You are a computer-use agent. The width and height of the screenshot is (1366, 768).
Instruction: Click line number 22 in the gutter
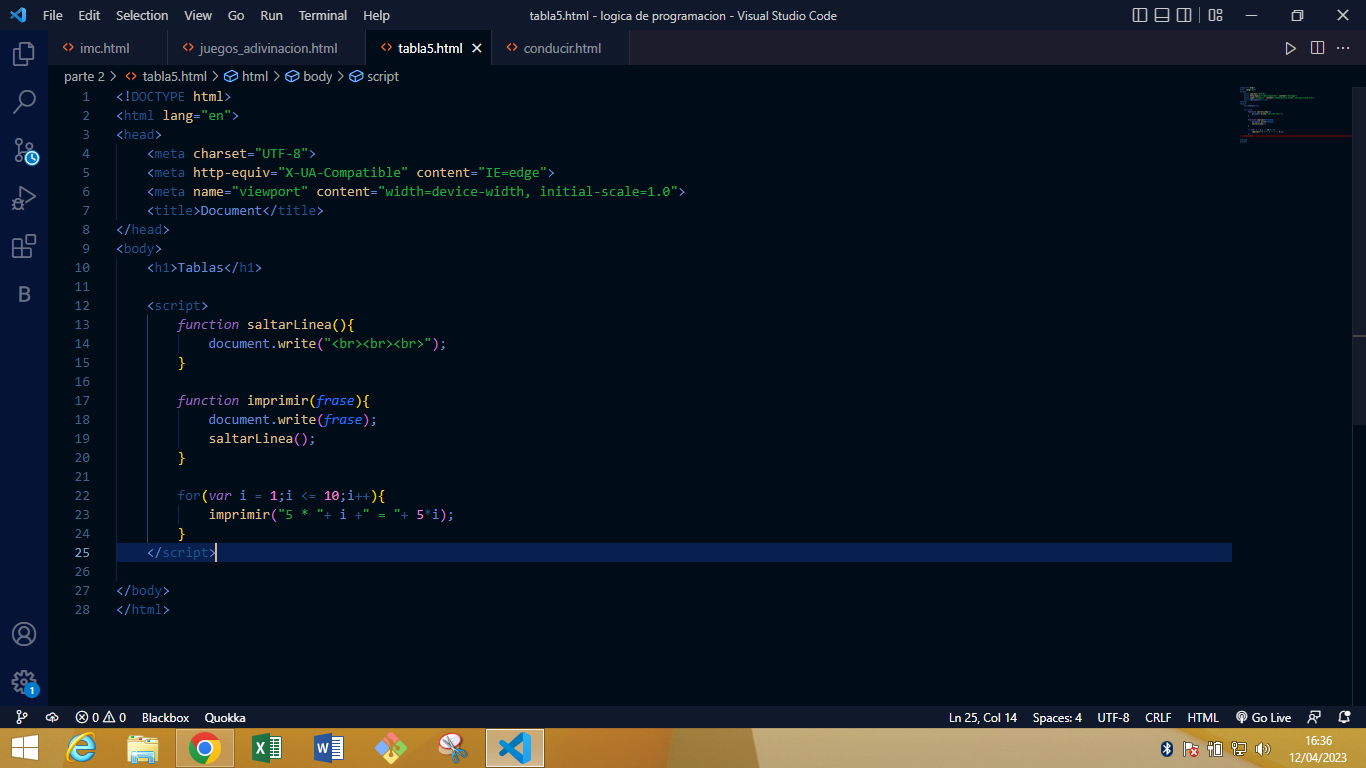point(82,496)
